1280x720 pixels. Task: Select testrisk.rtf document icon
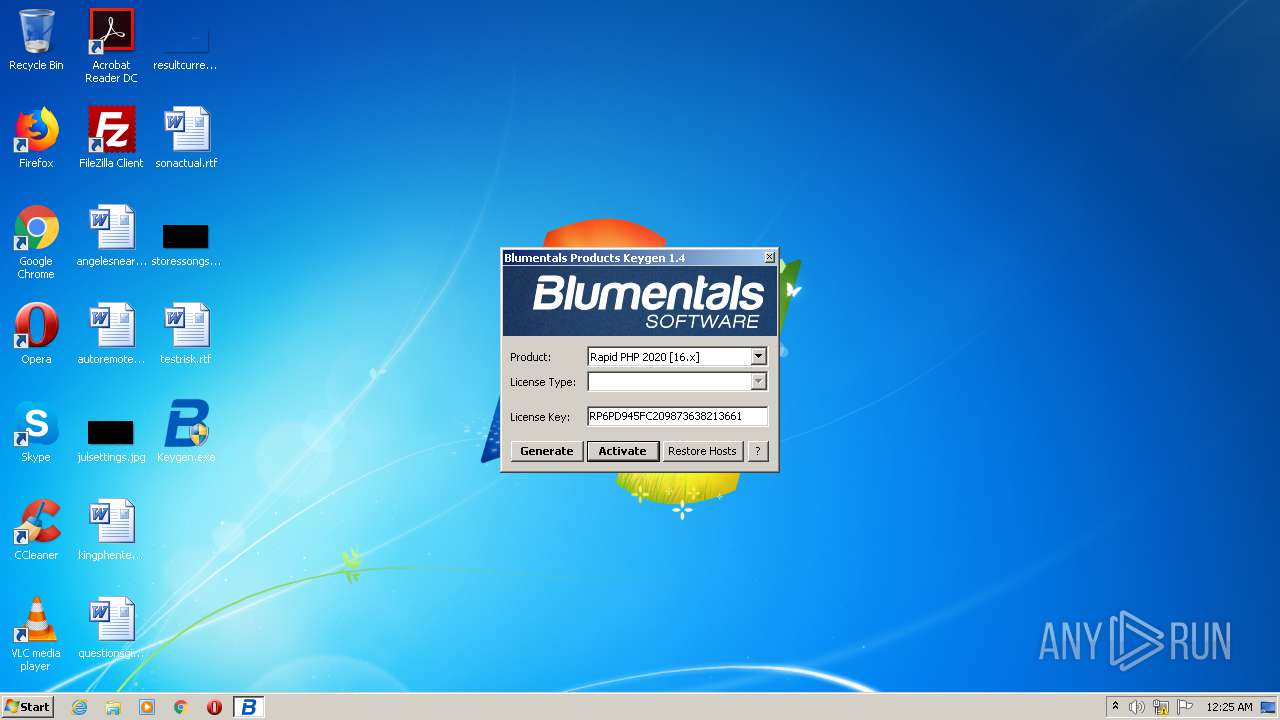point(186,334)
